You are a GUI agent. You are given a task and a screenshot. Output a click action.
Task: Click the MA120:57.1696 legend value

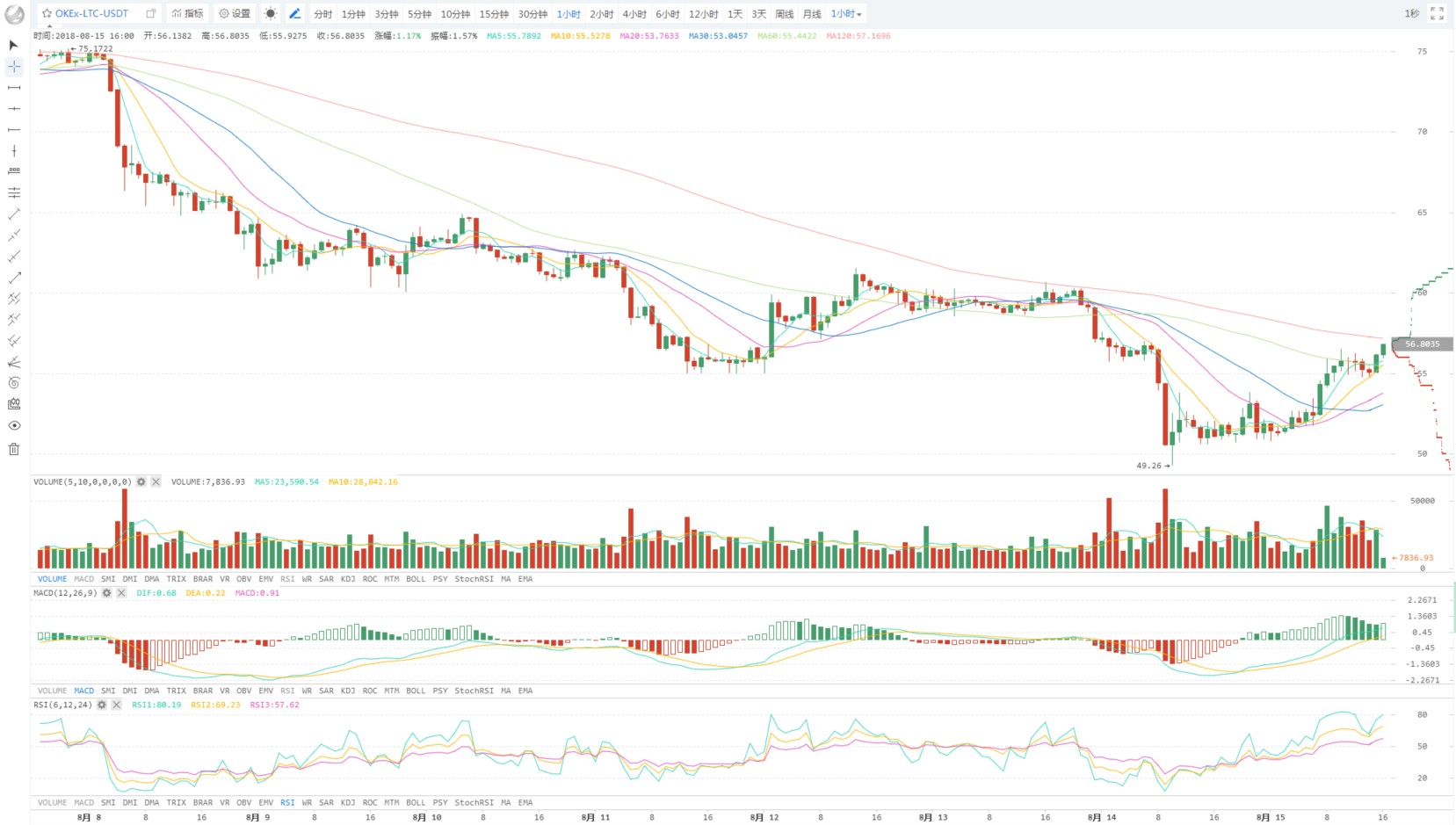point(858,36)
